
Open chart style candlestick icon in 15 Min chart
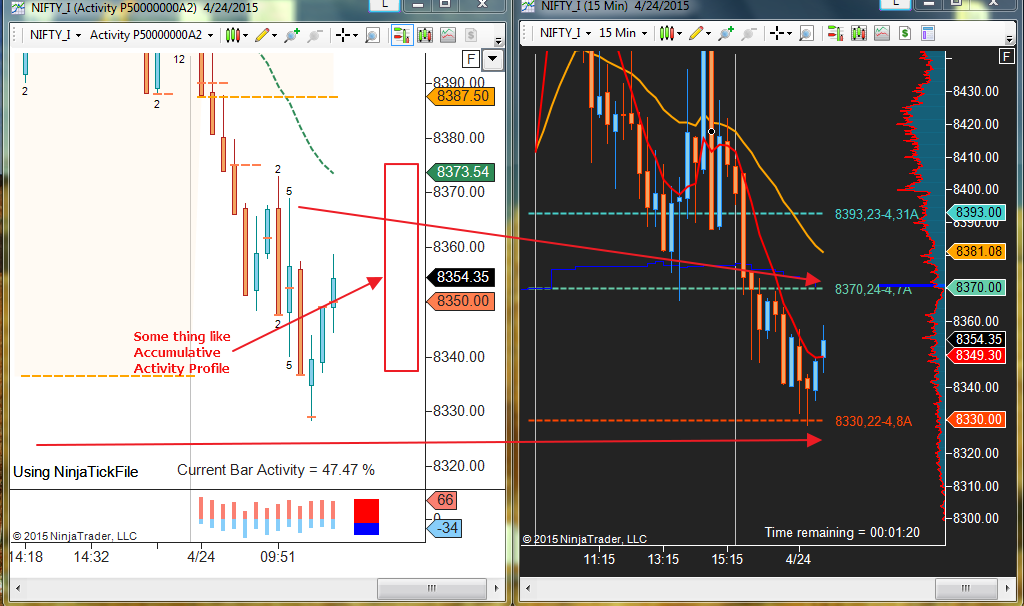point(666,33)
